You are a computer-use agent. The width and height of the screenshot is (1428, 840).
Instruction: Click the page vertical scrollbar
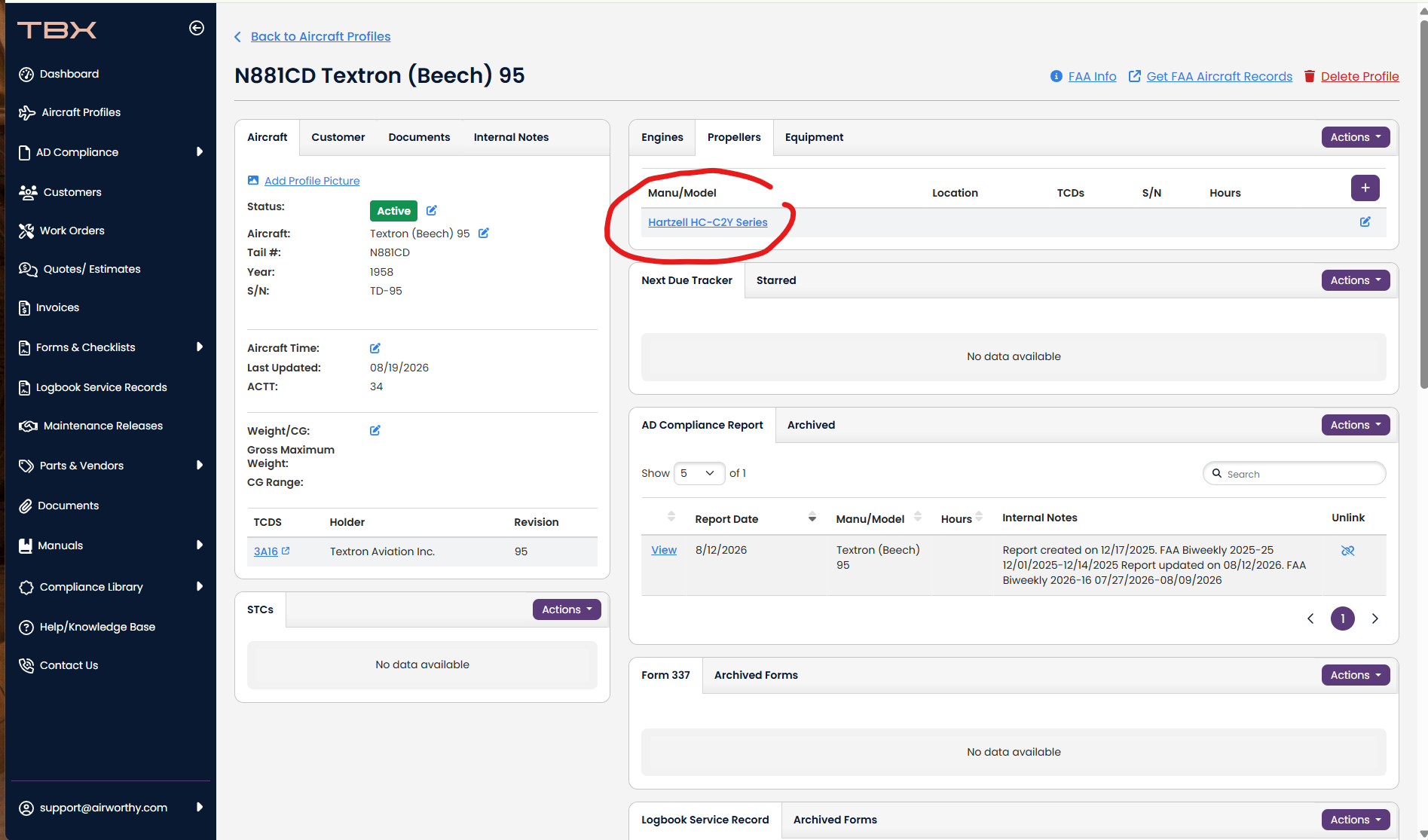click(1422, 203)
